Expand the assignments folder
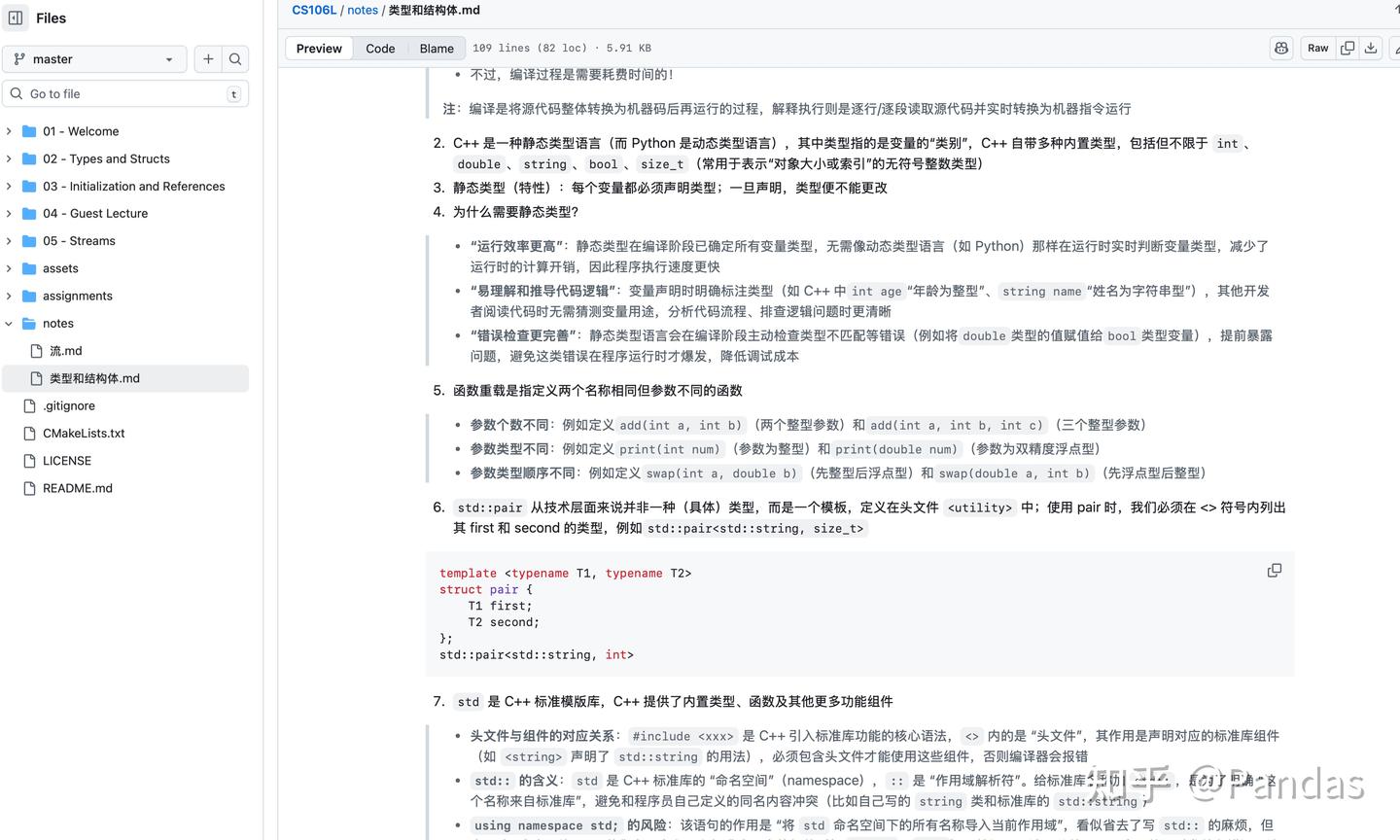1400x840 pixels. [x=8, y=296]
